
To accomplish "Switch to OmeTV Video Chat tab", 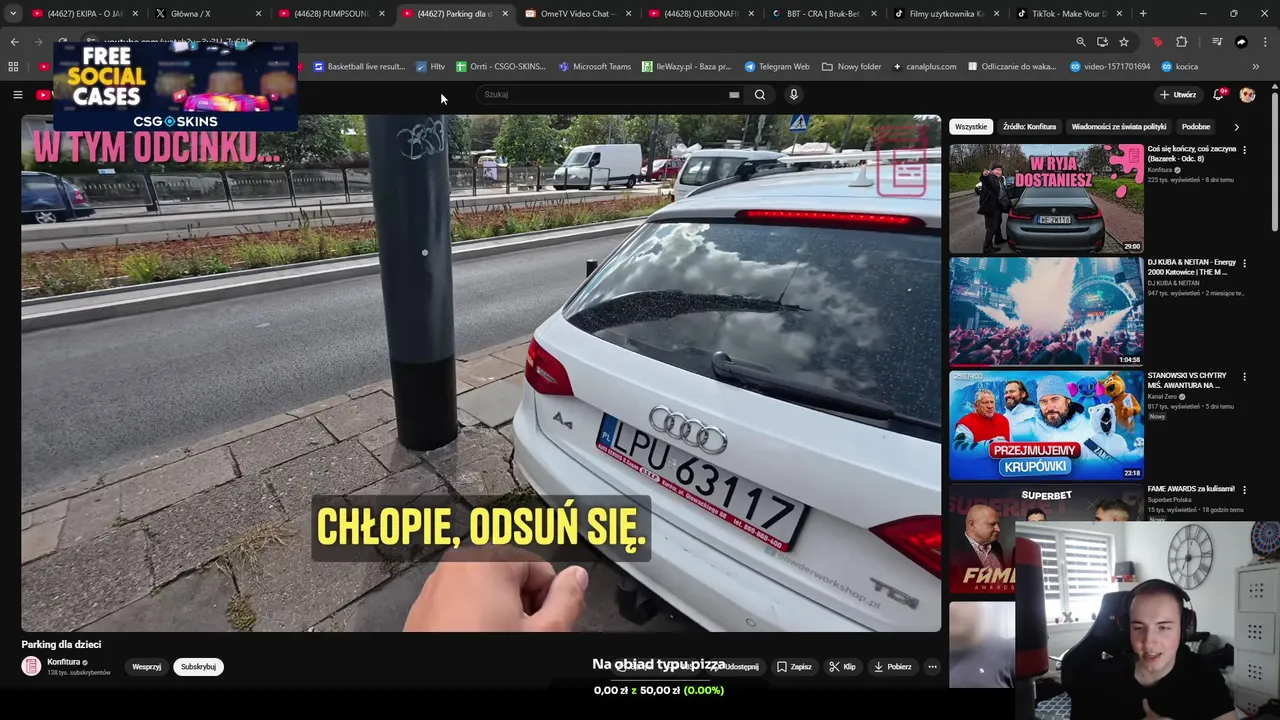I will [576, 14].
